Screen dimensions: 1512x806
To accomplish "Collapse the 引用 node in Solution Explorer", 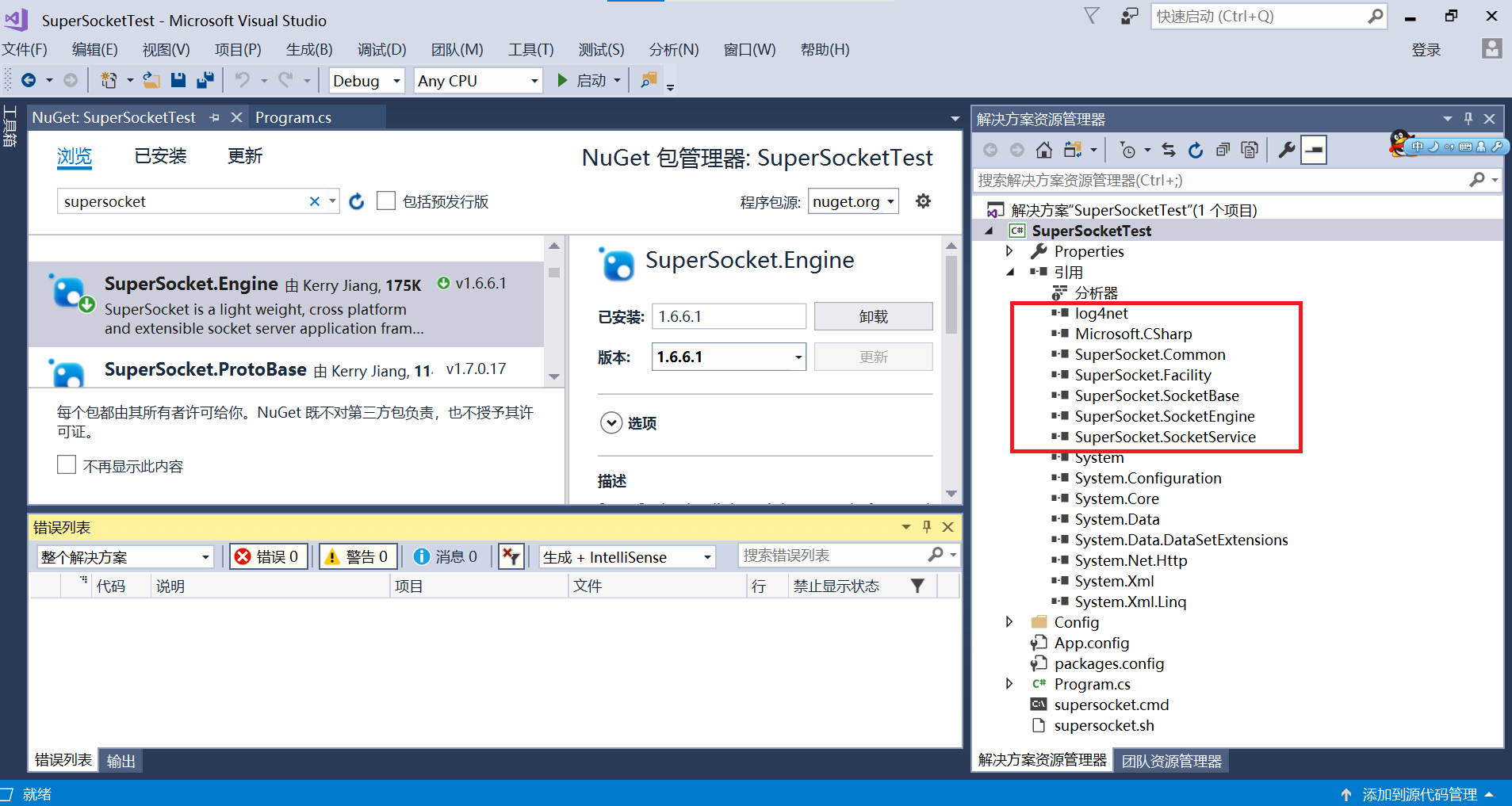I will (x=1010, y=271).
